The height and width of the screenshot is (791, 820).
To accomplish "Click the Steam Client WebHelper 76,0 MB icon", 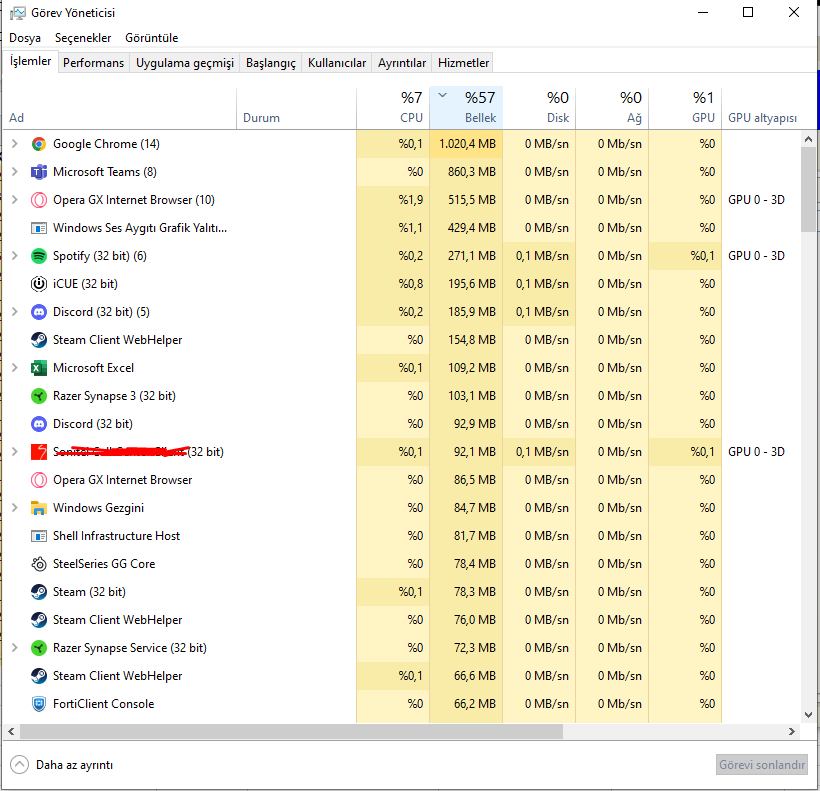I will coord(39,620).
